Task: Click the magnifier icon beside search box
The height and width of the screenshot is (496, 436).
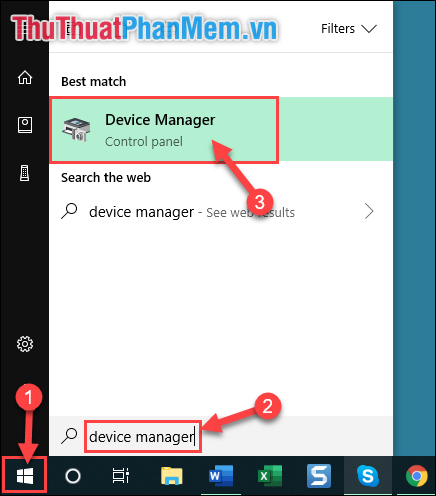Action: pyautogui.click(x=69, y=436)
